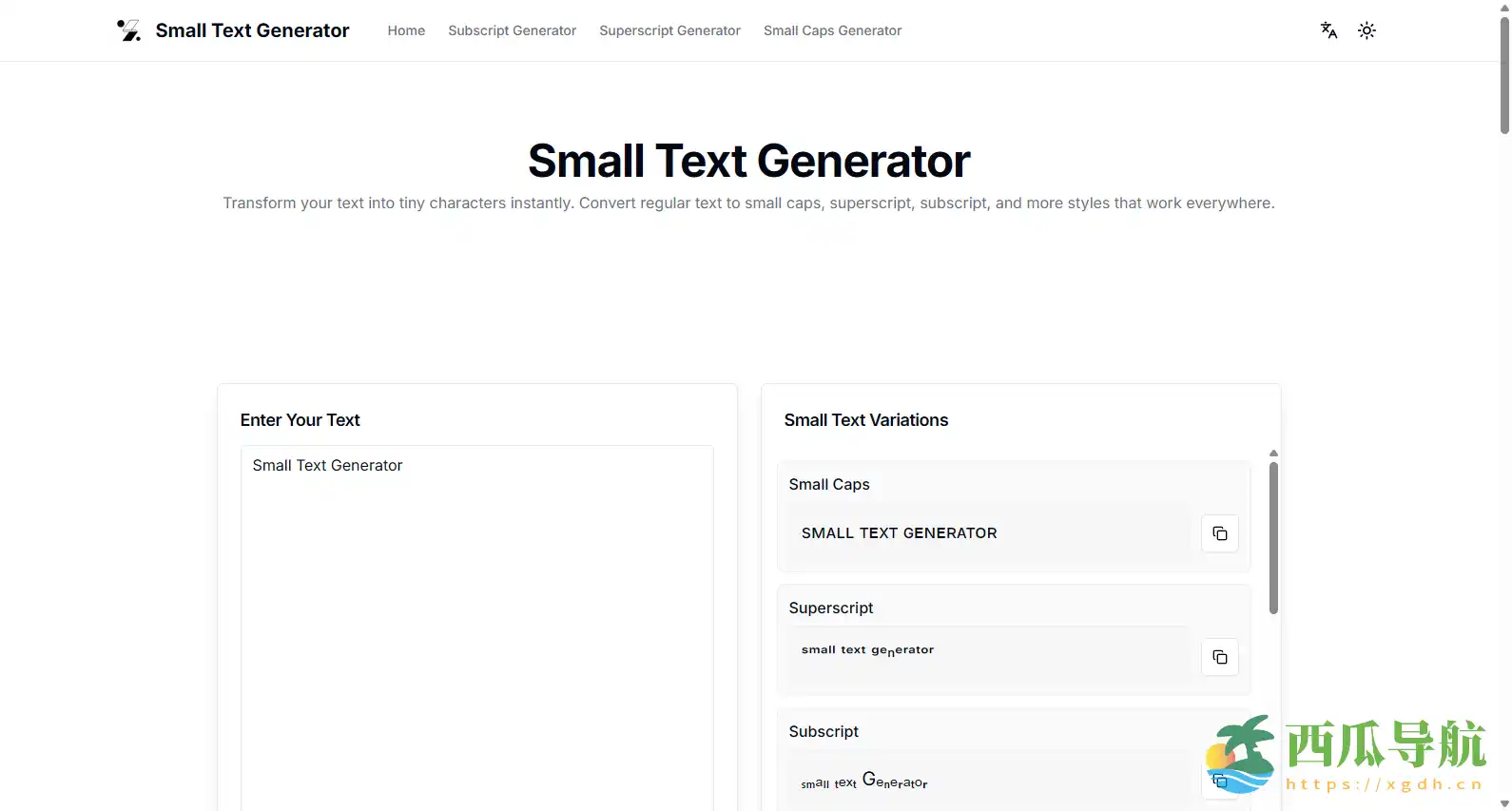Open the language translation selector
Viewport: 1512px width, 811px height.
[x=1328, y=30]
